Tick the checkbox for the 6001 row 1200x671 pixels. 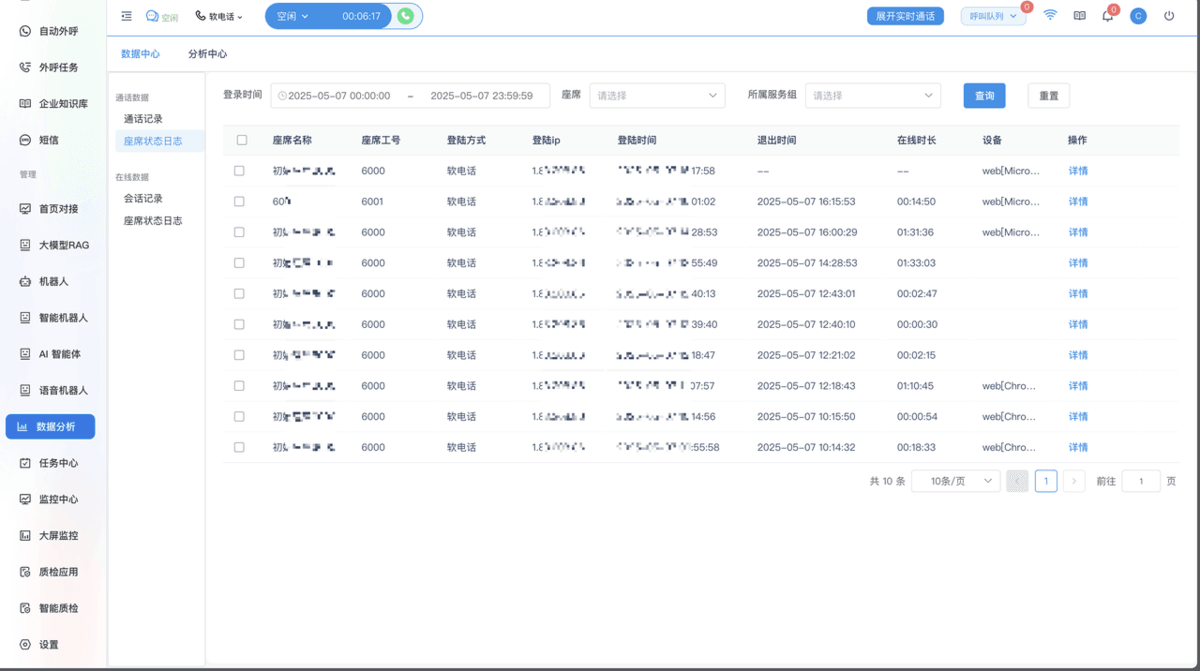pyautogui.click(x=239, y=201)
